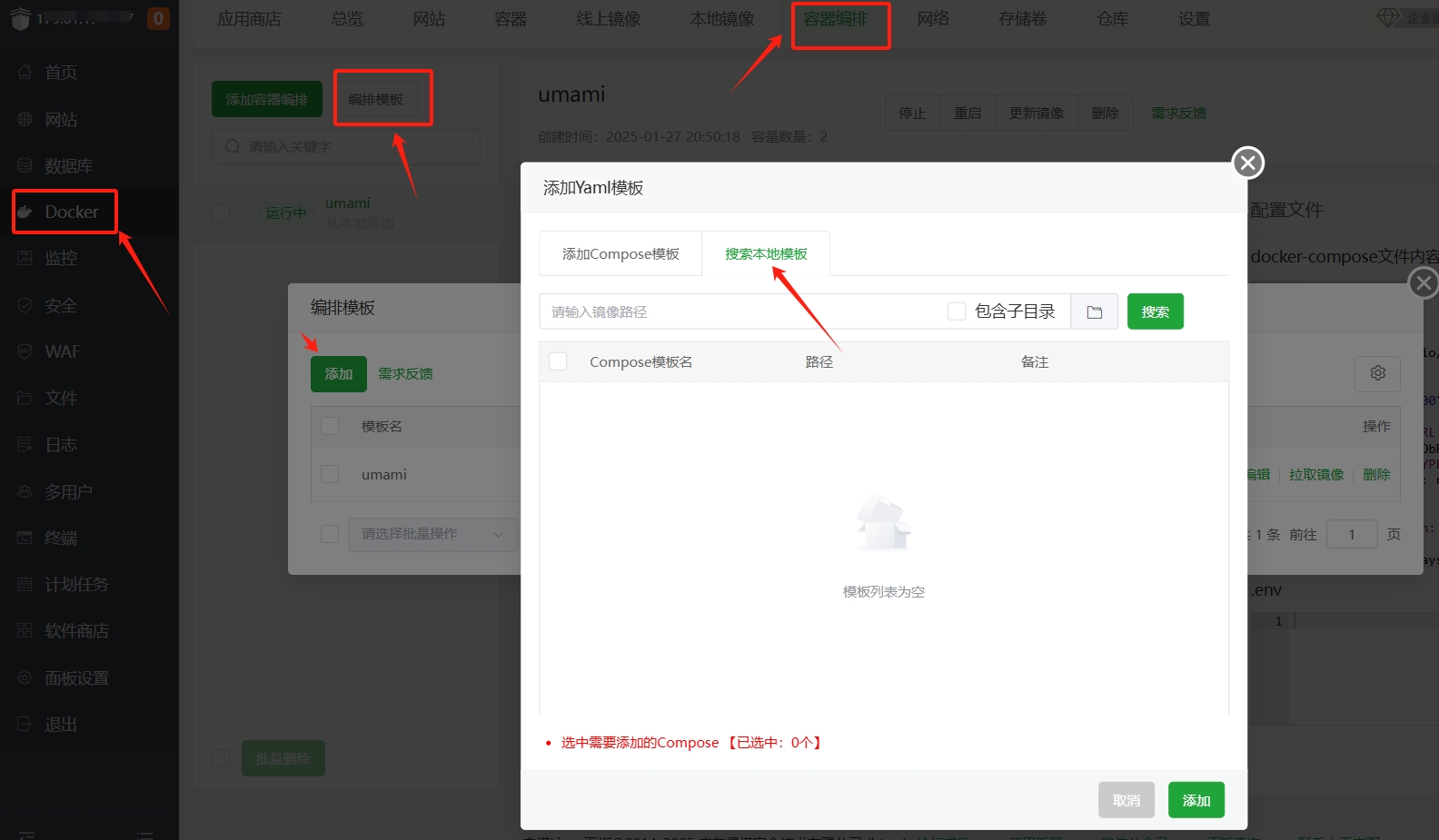Viewport: 1439px width, 840px height.
Task: Click the 删除 button in the umami header
Action: click(1106, 114)
